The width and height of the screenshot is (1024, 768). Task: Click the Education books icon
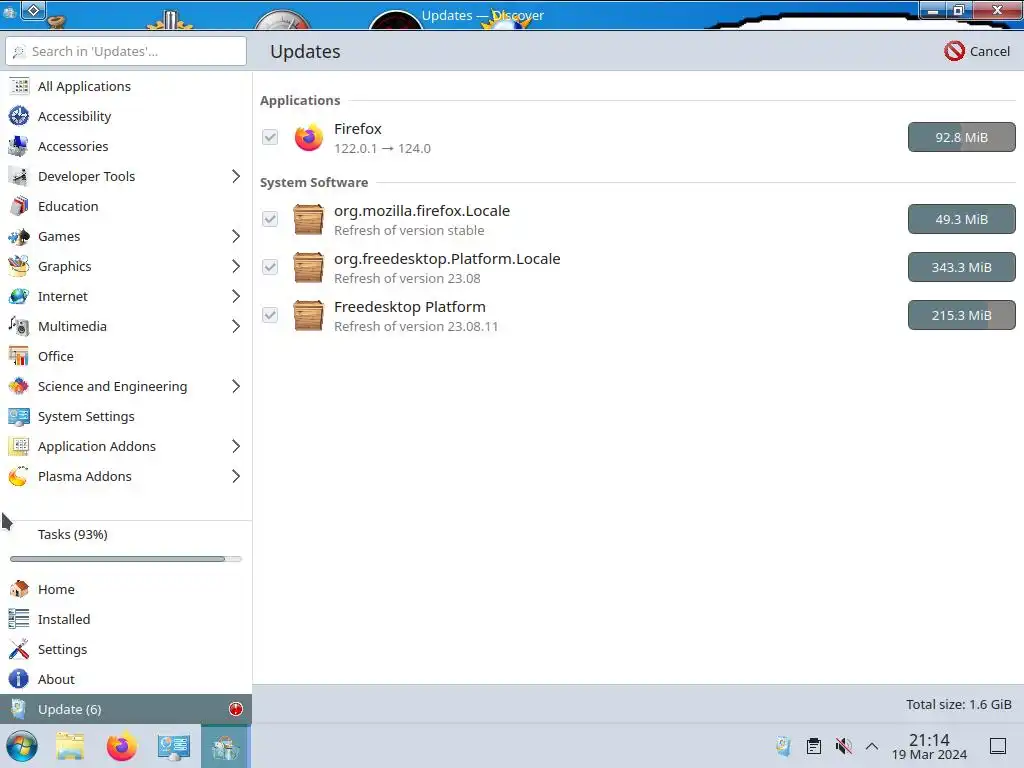[x=19, y=206]
